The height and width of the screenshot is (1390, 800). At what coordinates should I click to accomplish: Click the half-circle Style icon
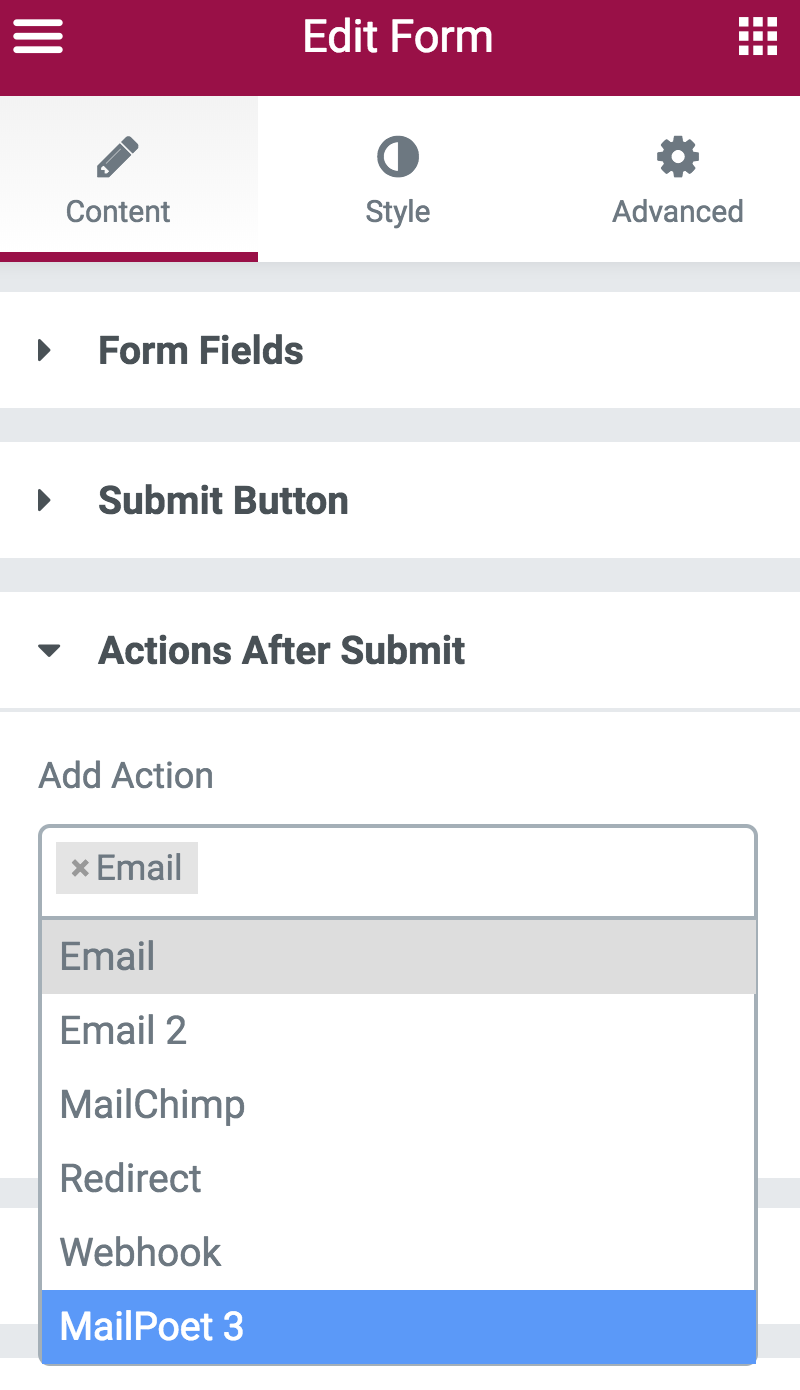click(x=397, y=158)
